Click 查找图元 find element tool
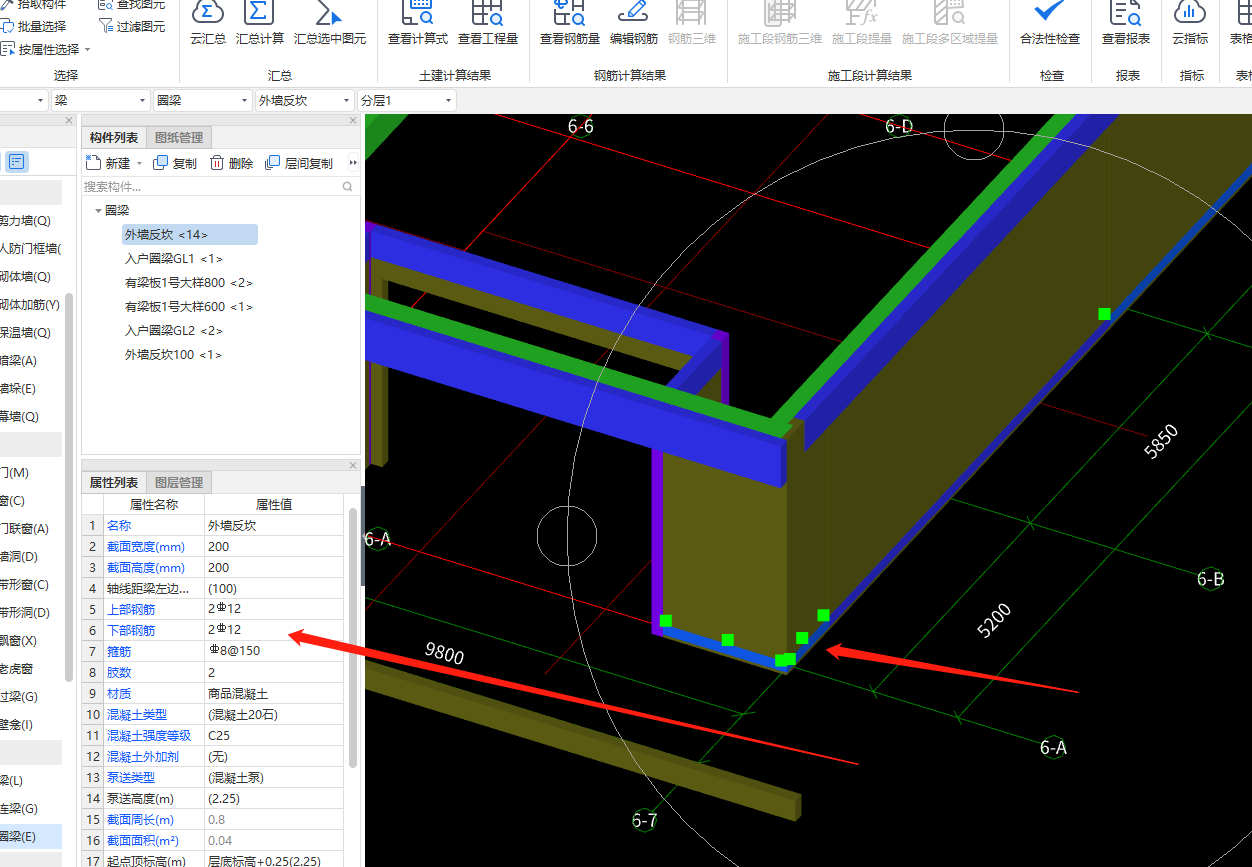The height and width of the screenshot is (867, 1252). (133, 5)
